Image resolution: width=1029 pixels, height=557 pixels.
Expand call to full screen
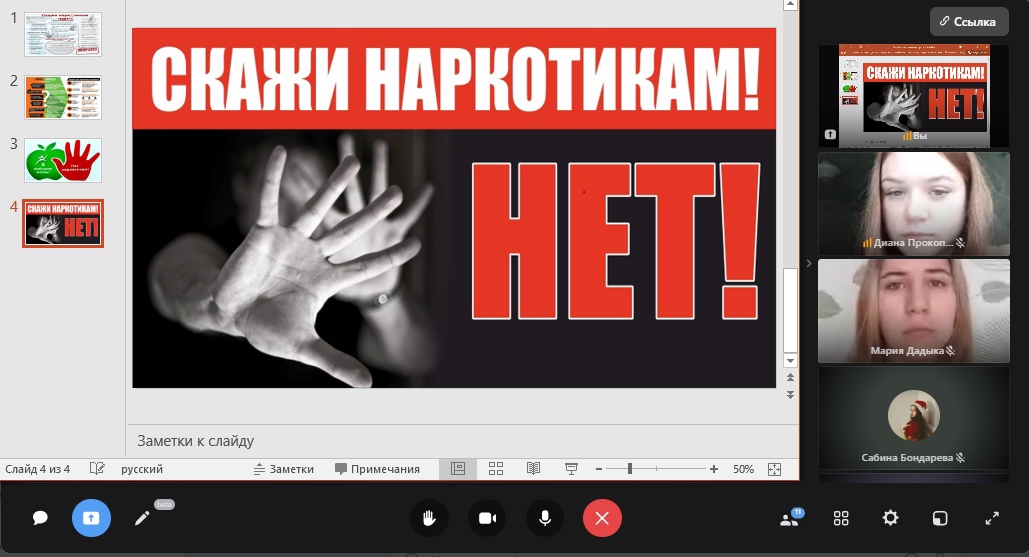point(992,518)
